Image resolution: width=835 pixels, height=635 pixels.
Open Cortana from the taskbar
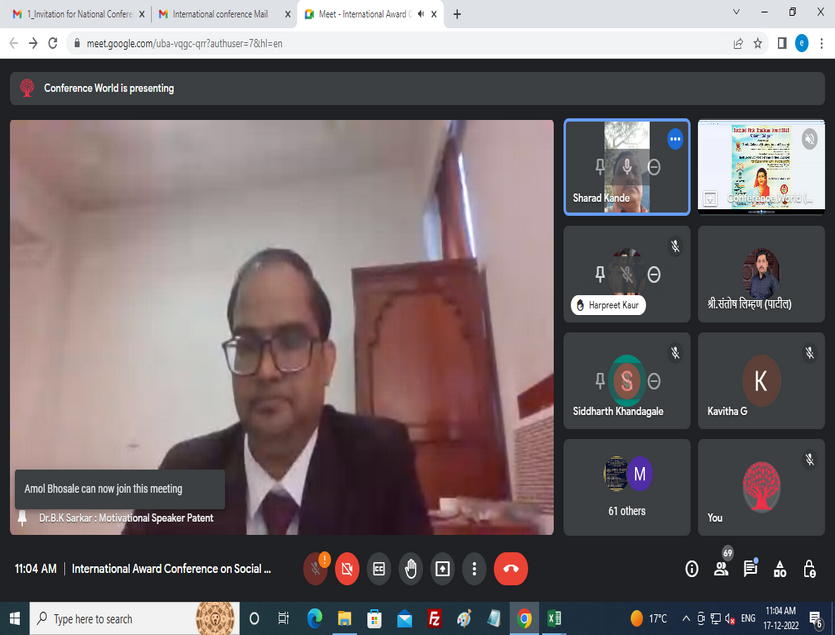(x=255, y=618)
